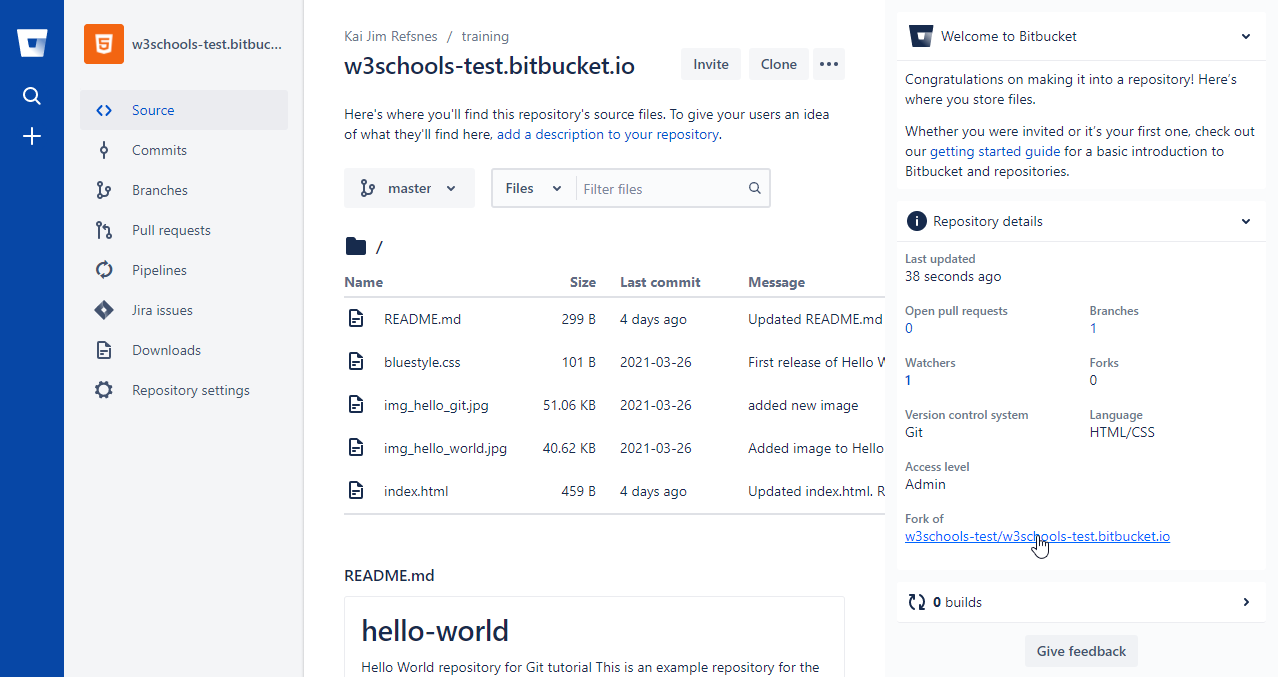Click the Updated README.md commit message
The height and width of the screenshot is (677, 1278).
815,319
